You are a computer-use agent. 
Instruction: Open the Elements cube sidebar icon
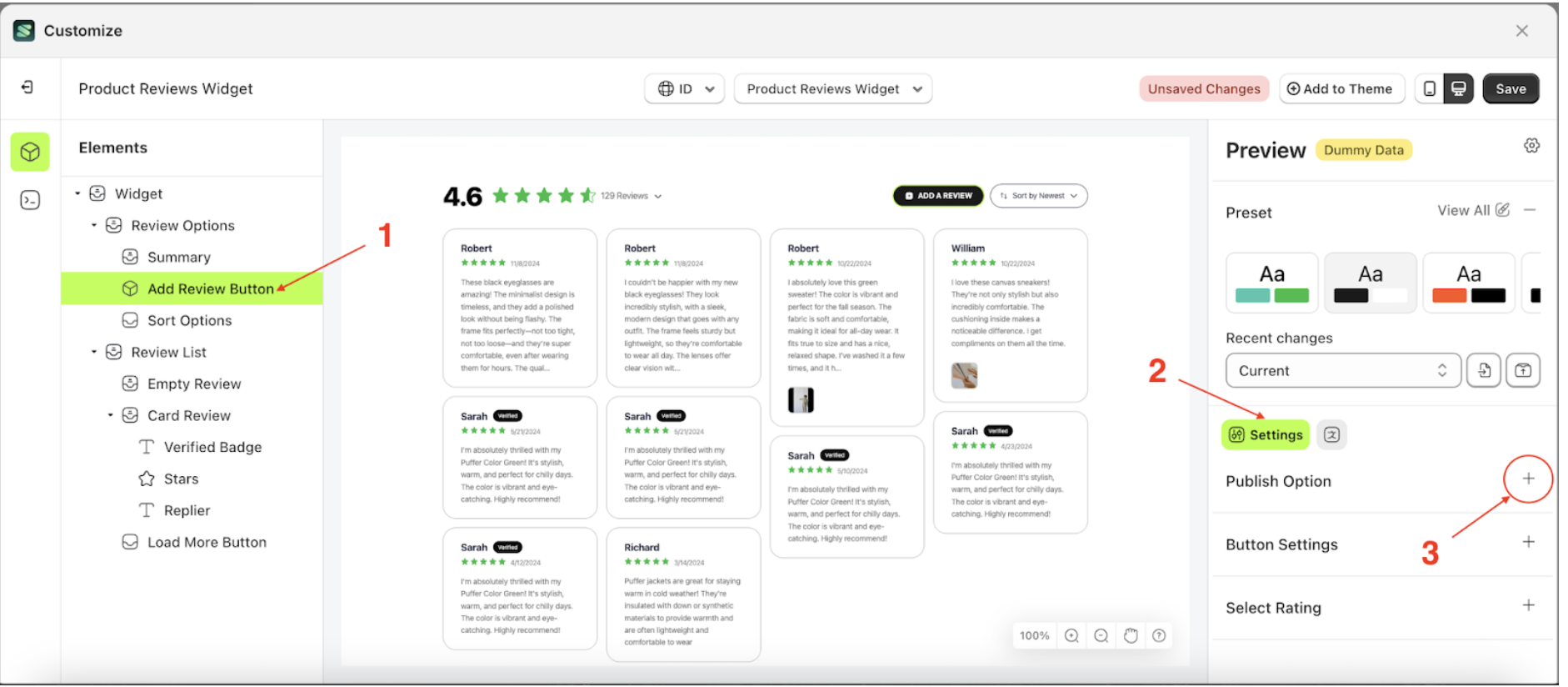click(30, 152)
